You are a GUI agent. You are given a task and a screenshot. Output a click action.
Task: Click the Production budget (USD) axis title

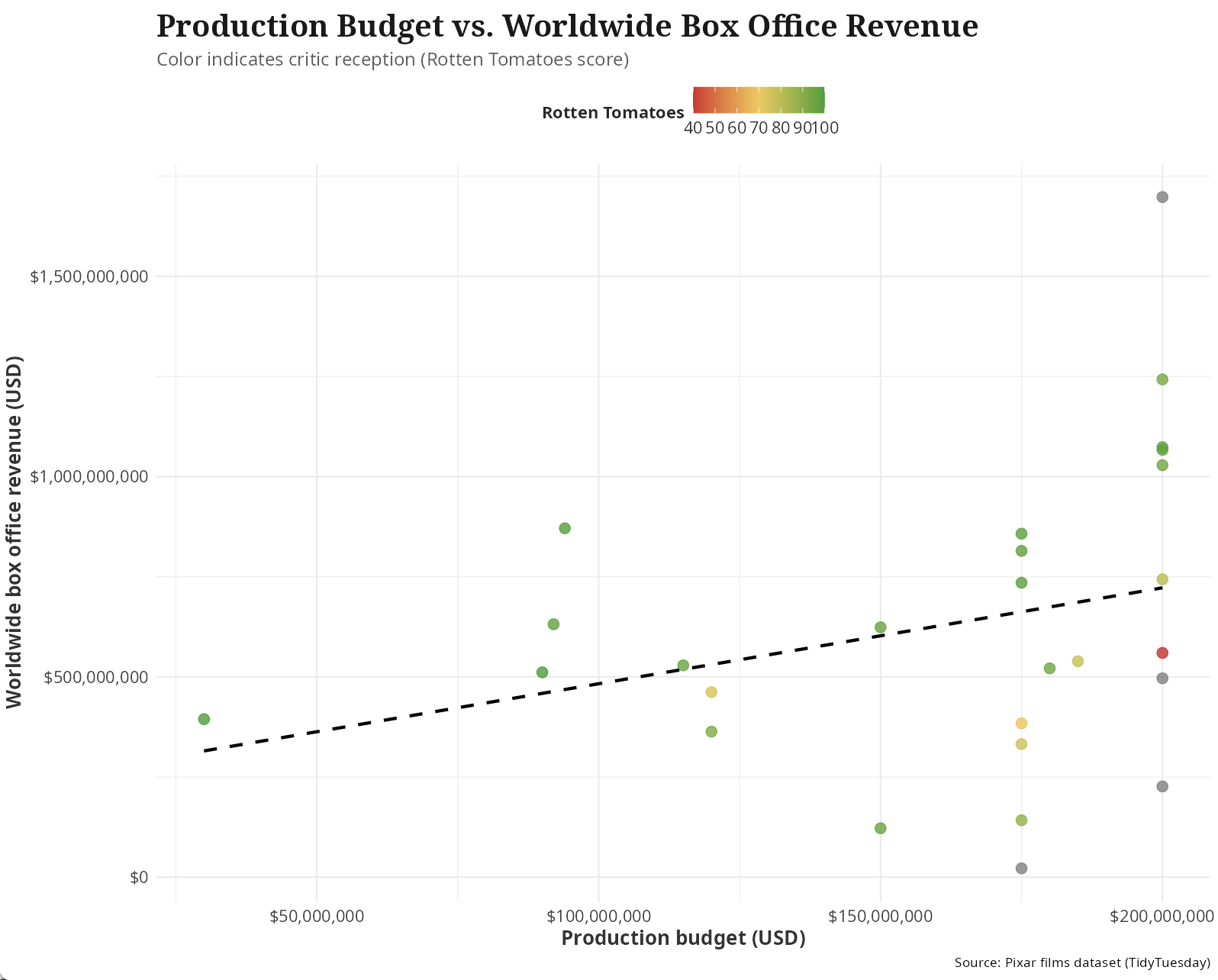click(683, 938)
